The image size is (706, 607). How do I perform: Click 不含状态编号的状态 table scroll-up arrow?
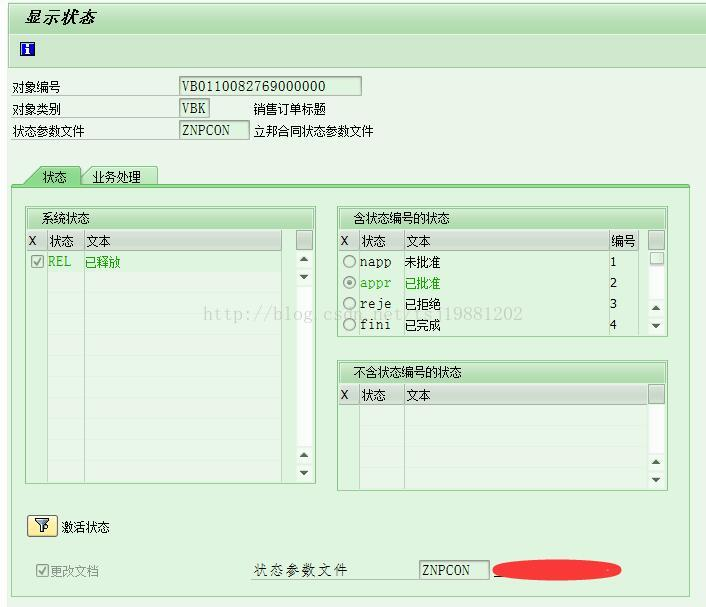pyautogui.click(x=656, y=462)
